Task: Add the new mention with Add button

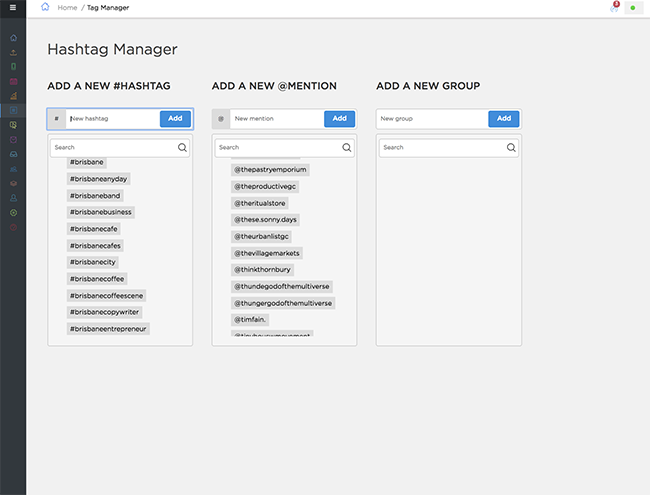Action: 340,119
